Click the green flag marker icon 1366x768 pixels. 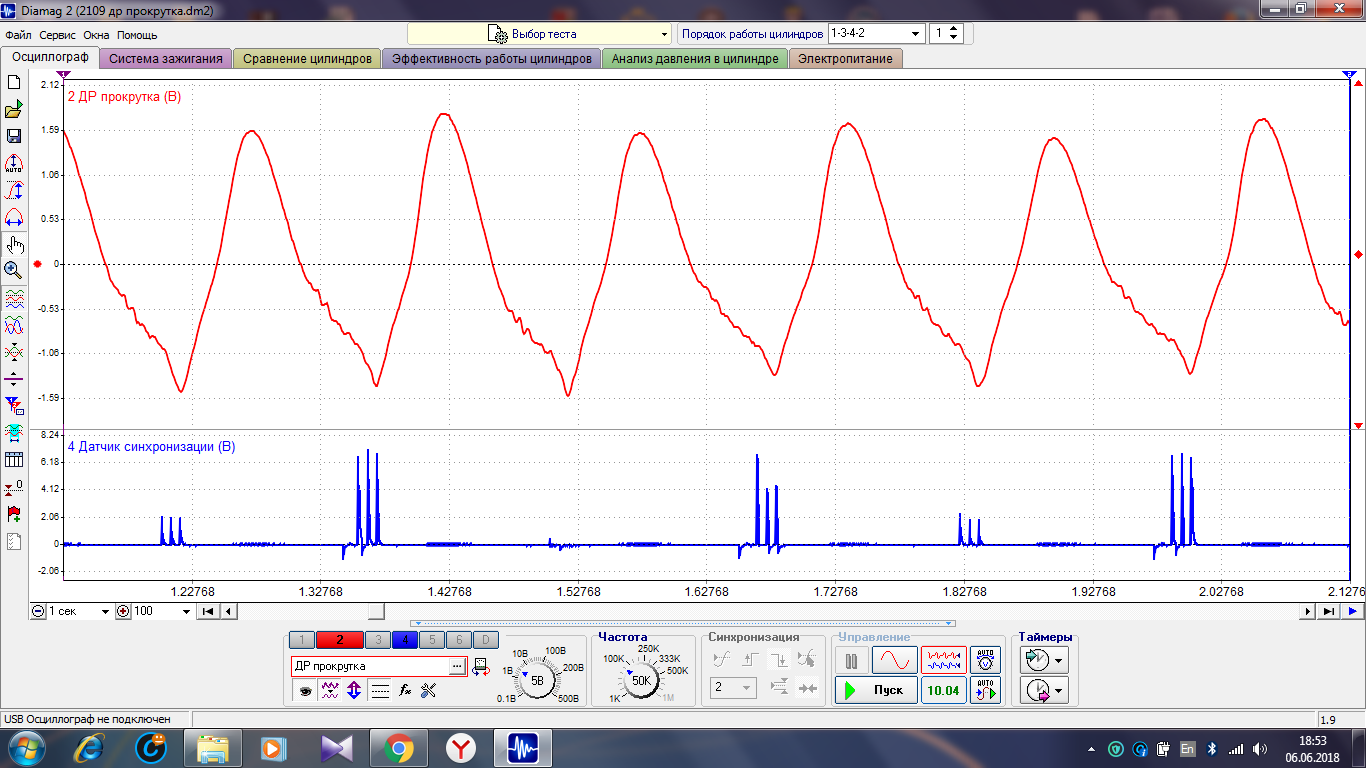tap(14, 514)
